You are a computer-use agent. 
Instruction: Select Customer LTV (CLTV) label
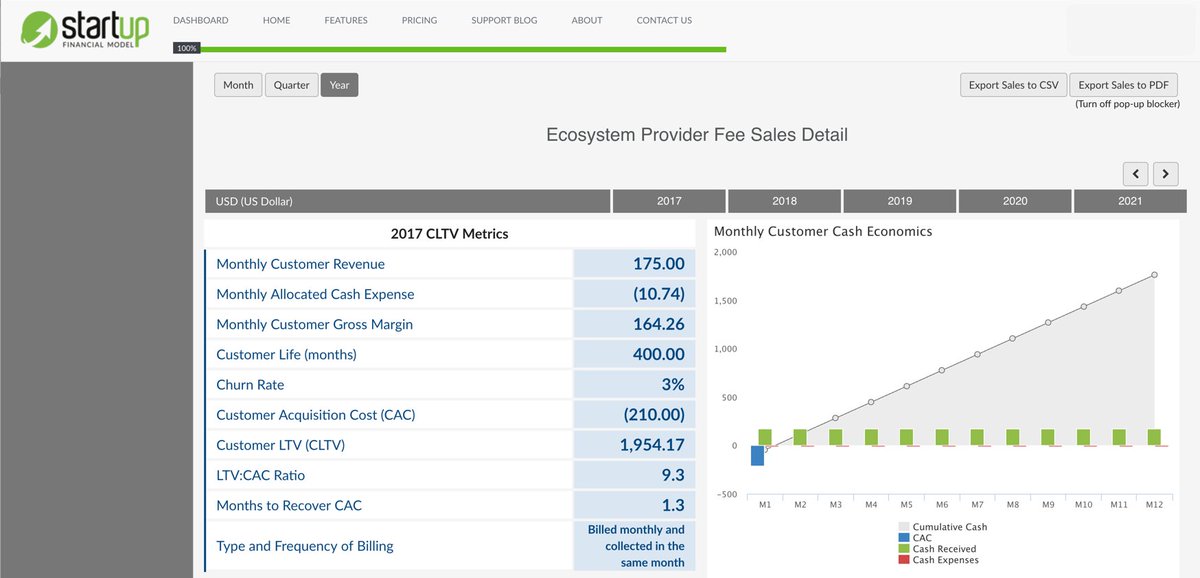click(280, 445)
